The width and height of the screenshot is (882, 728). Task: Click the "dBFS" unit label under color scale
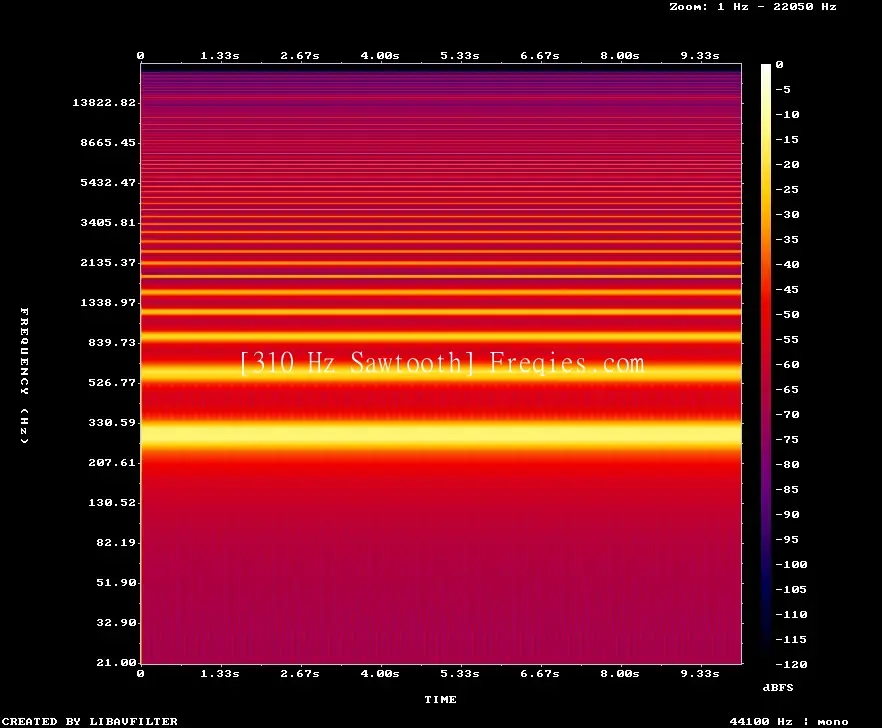778,687
